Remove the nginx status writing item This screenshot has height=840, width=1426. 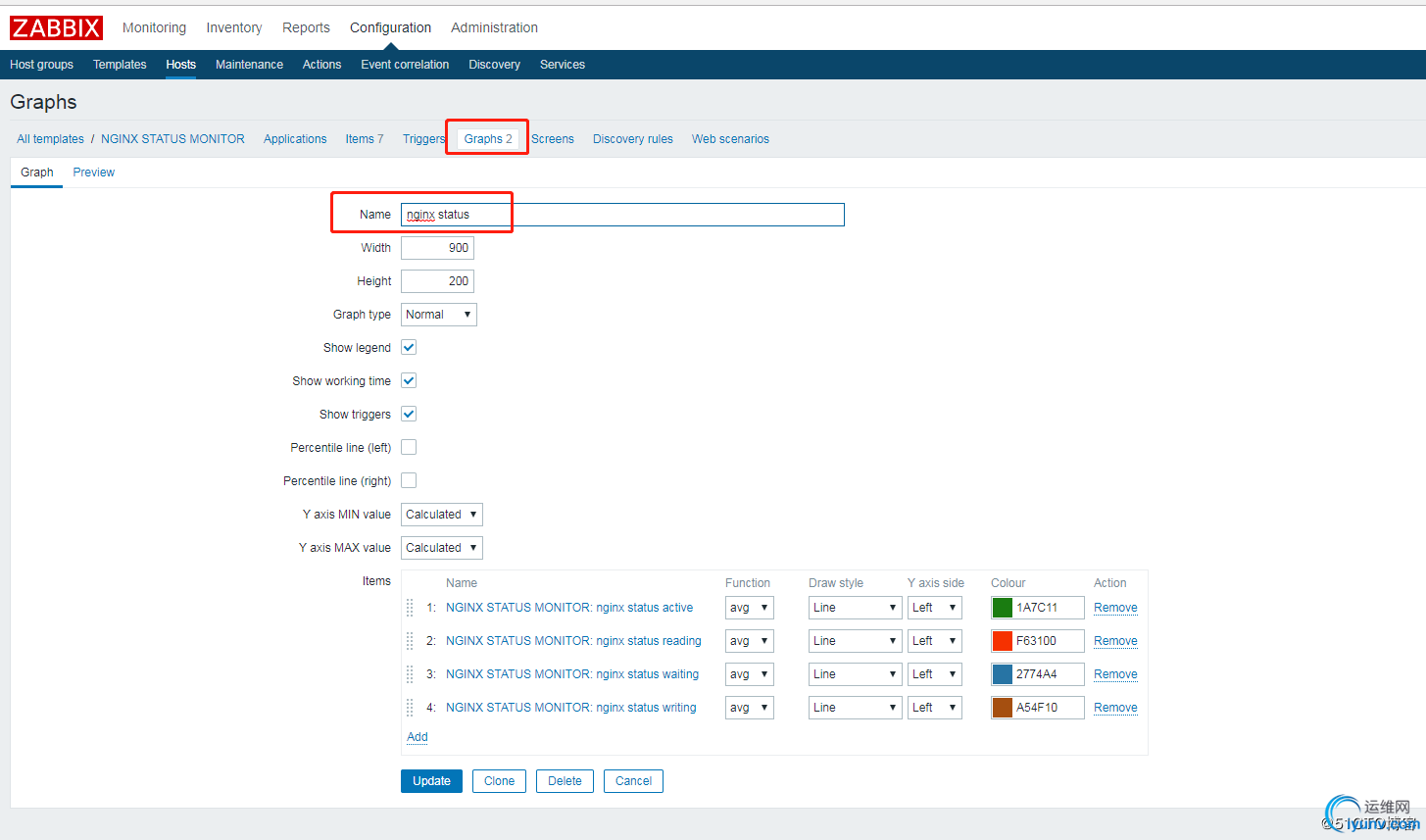pos(1115,708)
